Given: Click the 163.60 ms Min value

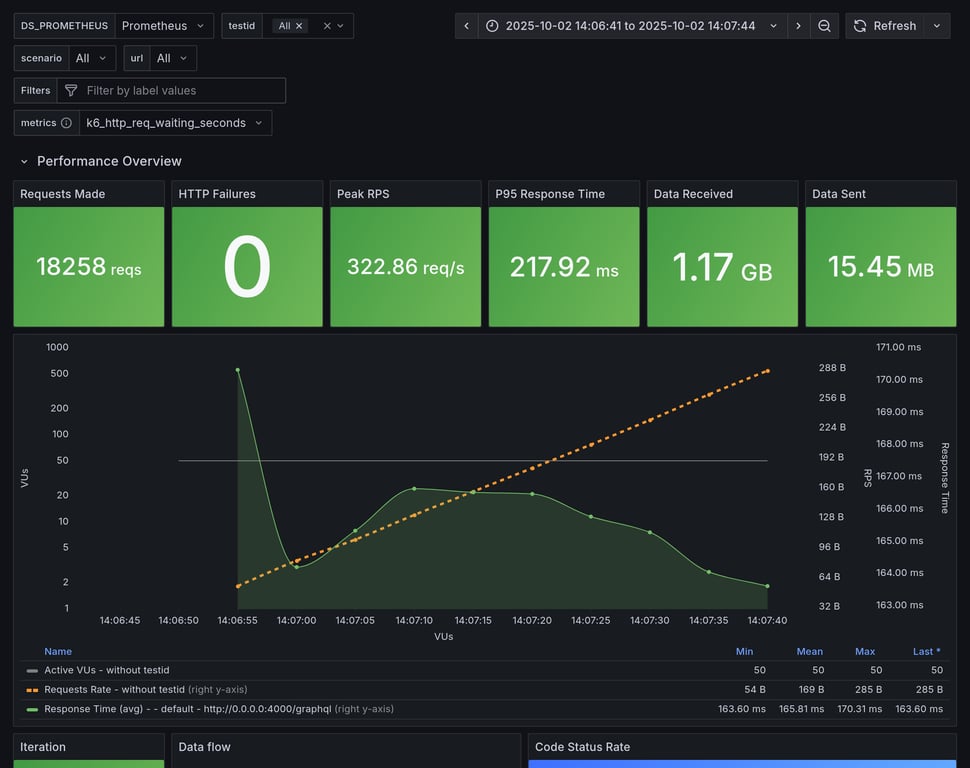Looking at the screenshot, I should coord(742,709).
